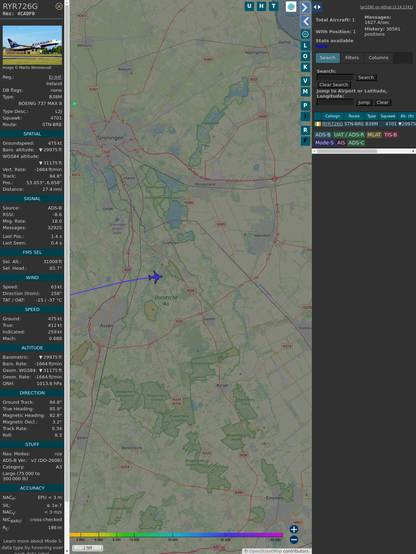Click the STN-BRE route cell in table
This screenshot has height=554, width=416.
coord(354,124)
